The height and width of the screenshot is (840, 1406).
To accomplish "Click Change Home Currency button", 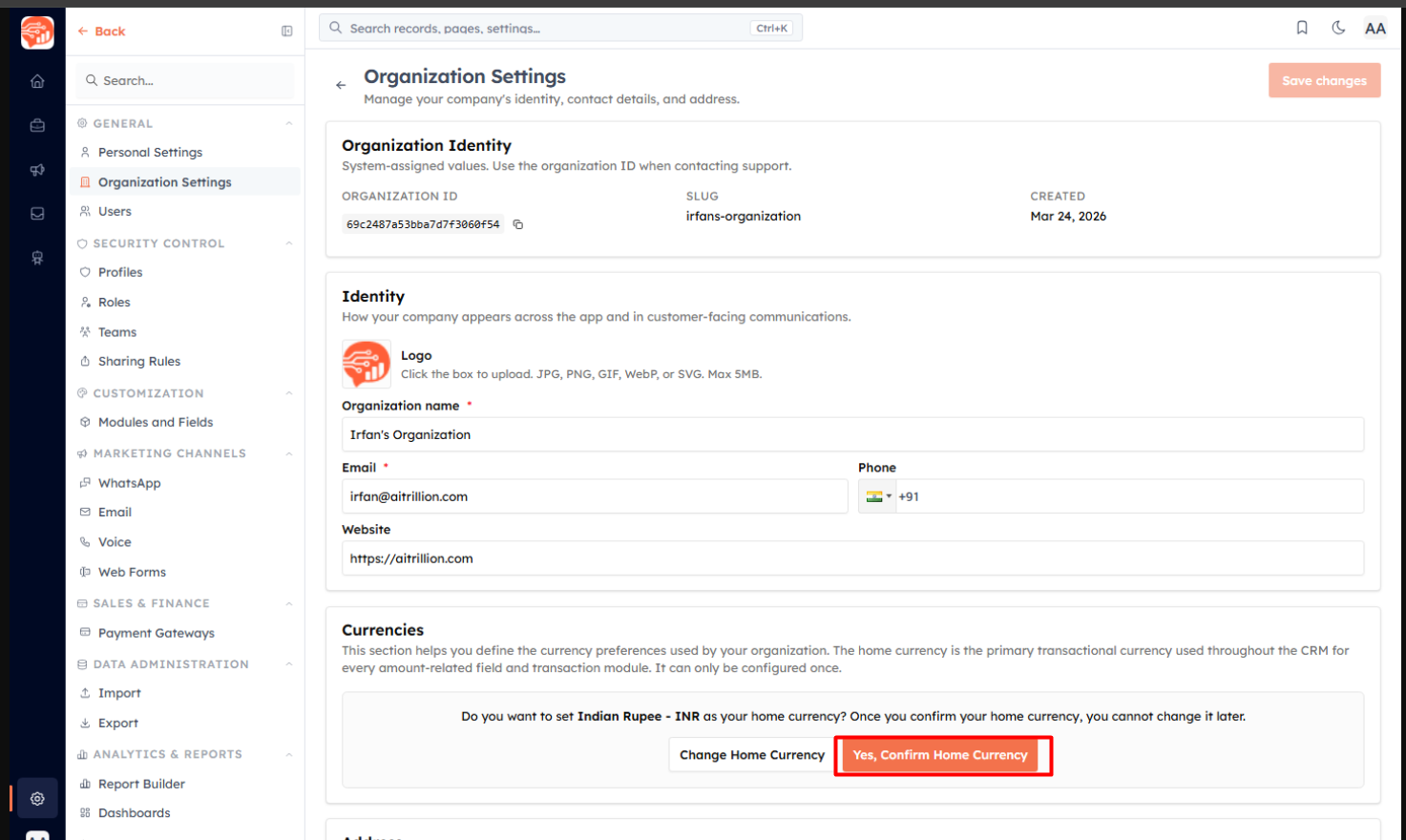I will click(752, 755).
